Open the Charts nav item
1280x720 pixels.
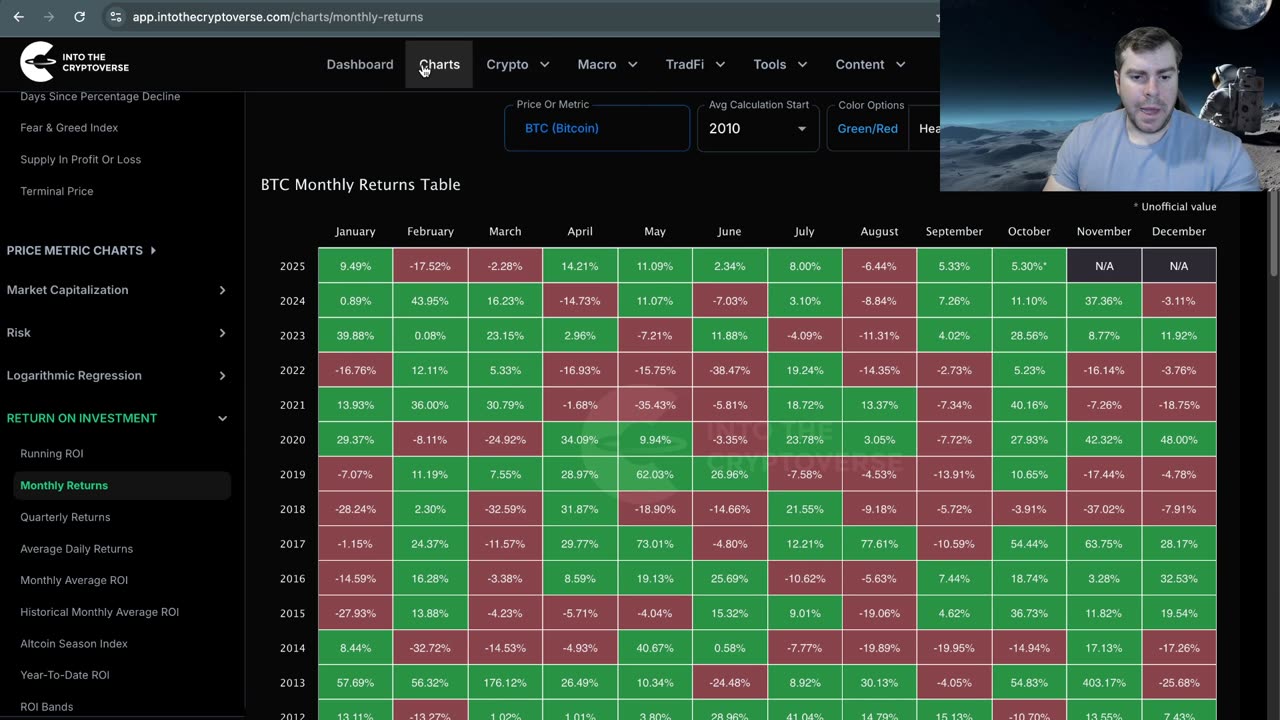pyautogui.click(x=439, y=64)
